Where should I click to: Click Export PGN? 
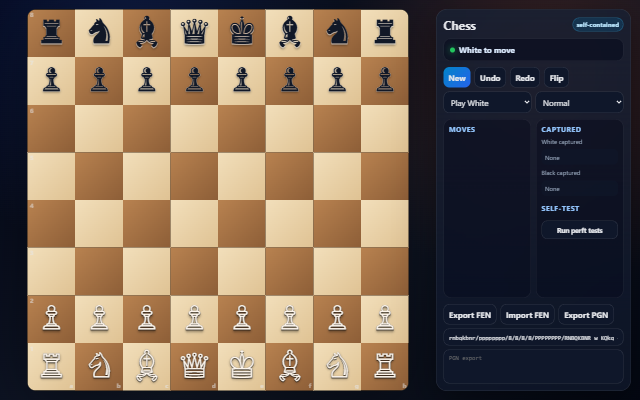pos(586,315)
